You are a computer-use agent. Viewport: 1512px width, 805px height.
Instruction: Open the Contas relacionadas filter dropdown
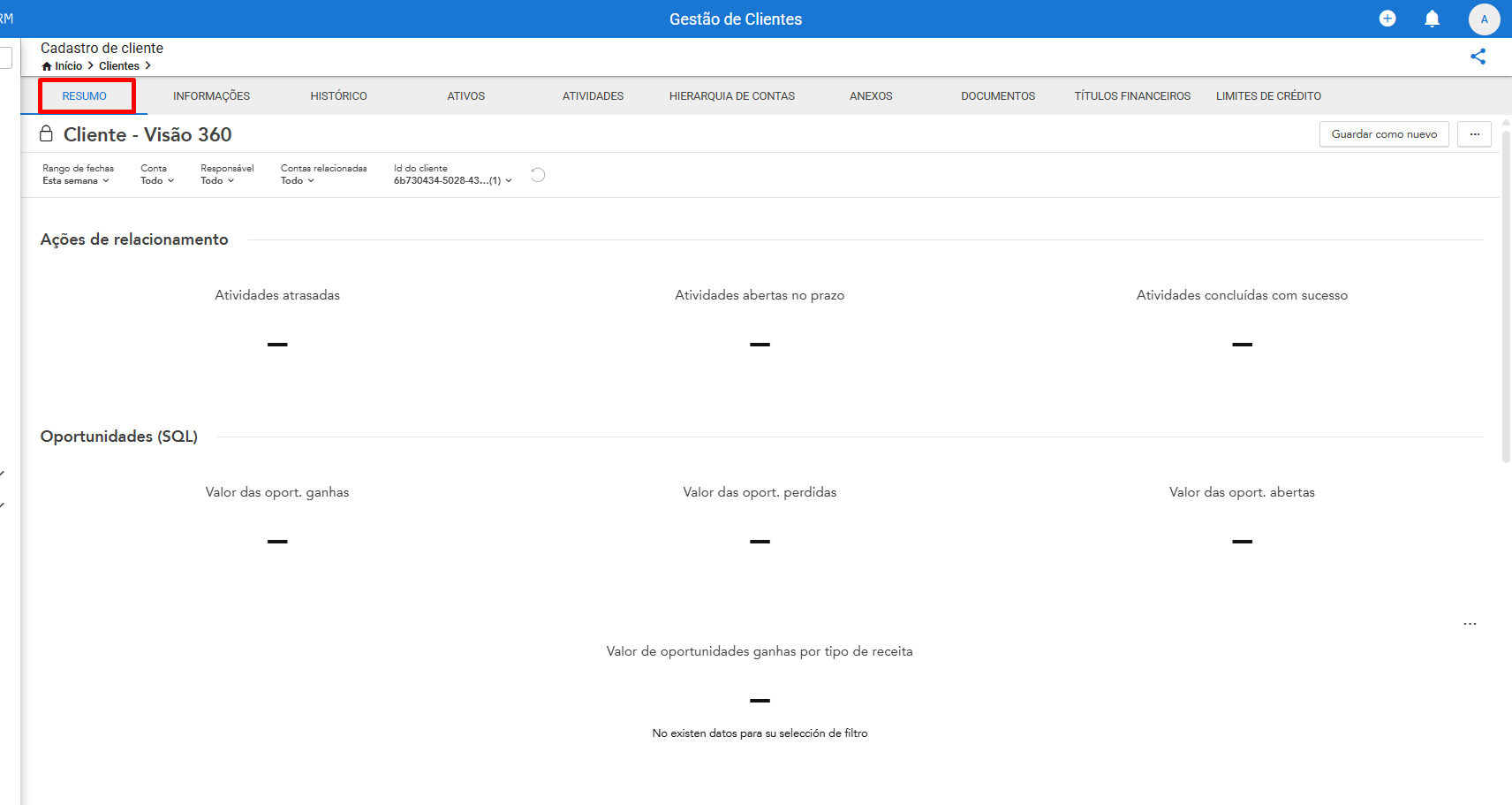pyautogui.click(x=323, y=174)
